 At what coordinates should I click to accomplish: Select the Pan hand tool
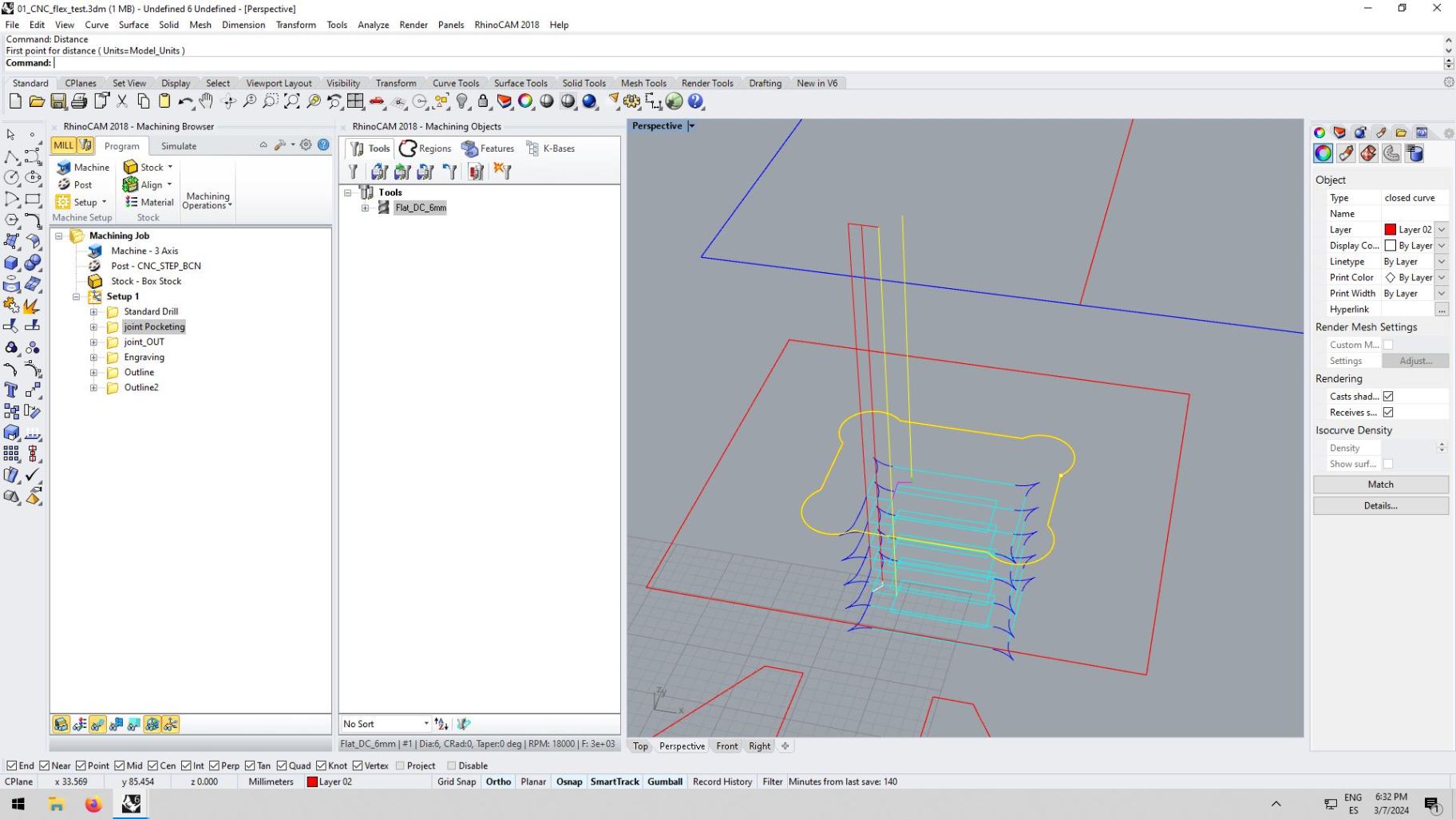pyautogui.click(x=206, y=101)
